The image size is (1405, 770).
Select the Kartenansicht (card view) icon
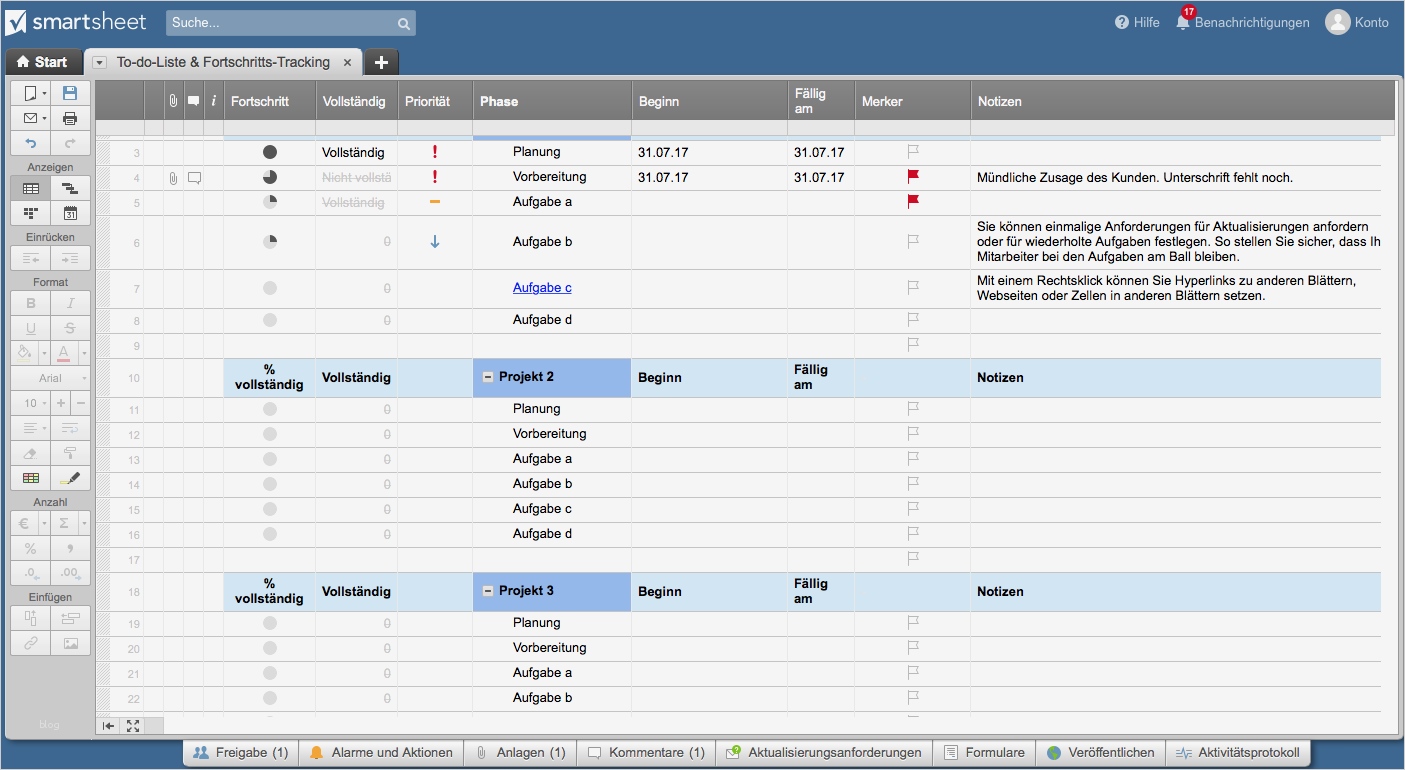pyautogui.click(x=30, y=212)
